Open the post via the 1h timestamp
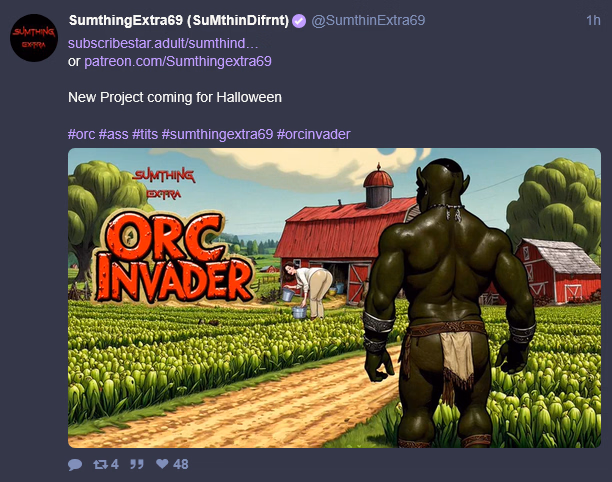612x482 pixels. tap(593, 20)
